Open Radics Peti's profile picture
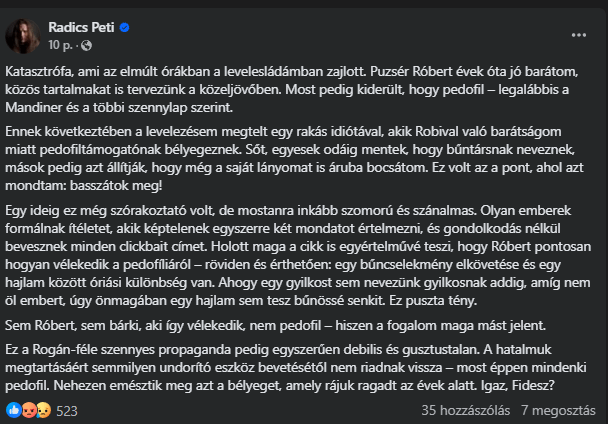This screenshot has height=424, width=608. pos(23,36)
